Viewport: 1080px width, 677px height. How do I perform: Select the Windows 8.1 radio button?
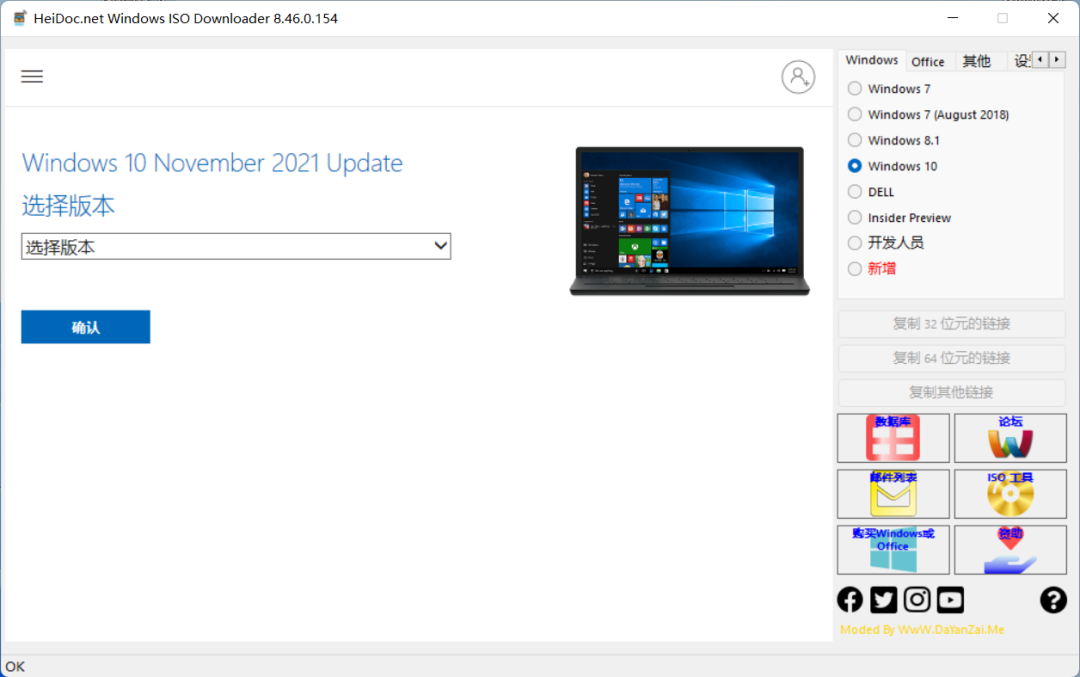click(855, 140)
